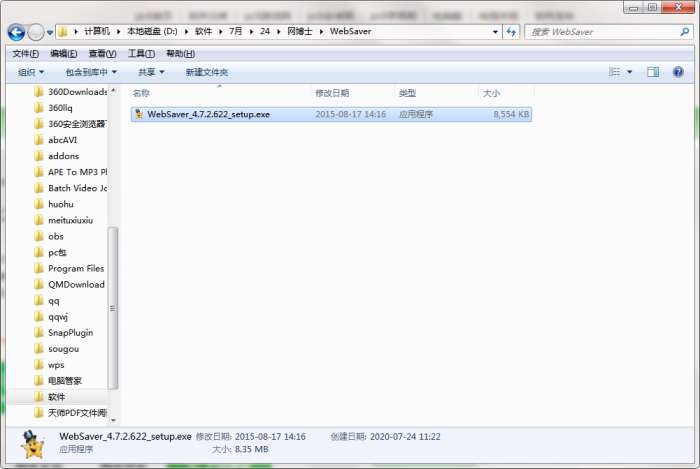Expand the arrow after 网博士 breadcrumb
The width and height of the screenshot is (700, 469).
point(321,32)
